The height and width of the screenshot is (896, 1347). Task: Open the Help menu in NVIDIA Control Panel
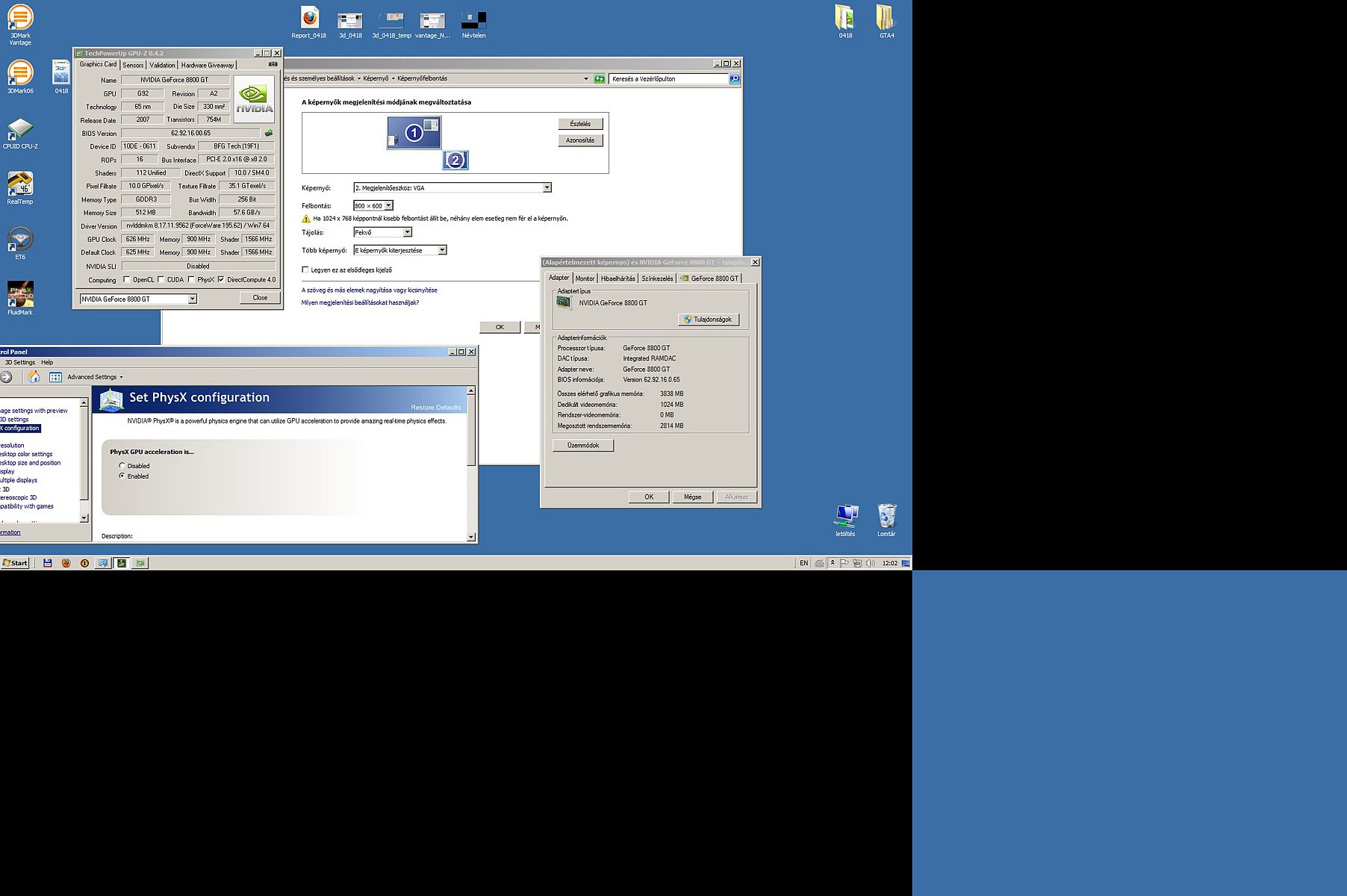pos(47,362)
